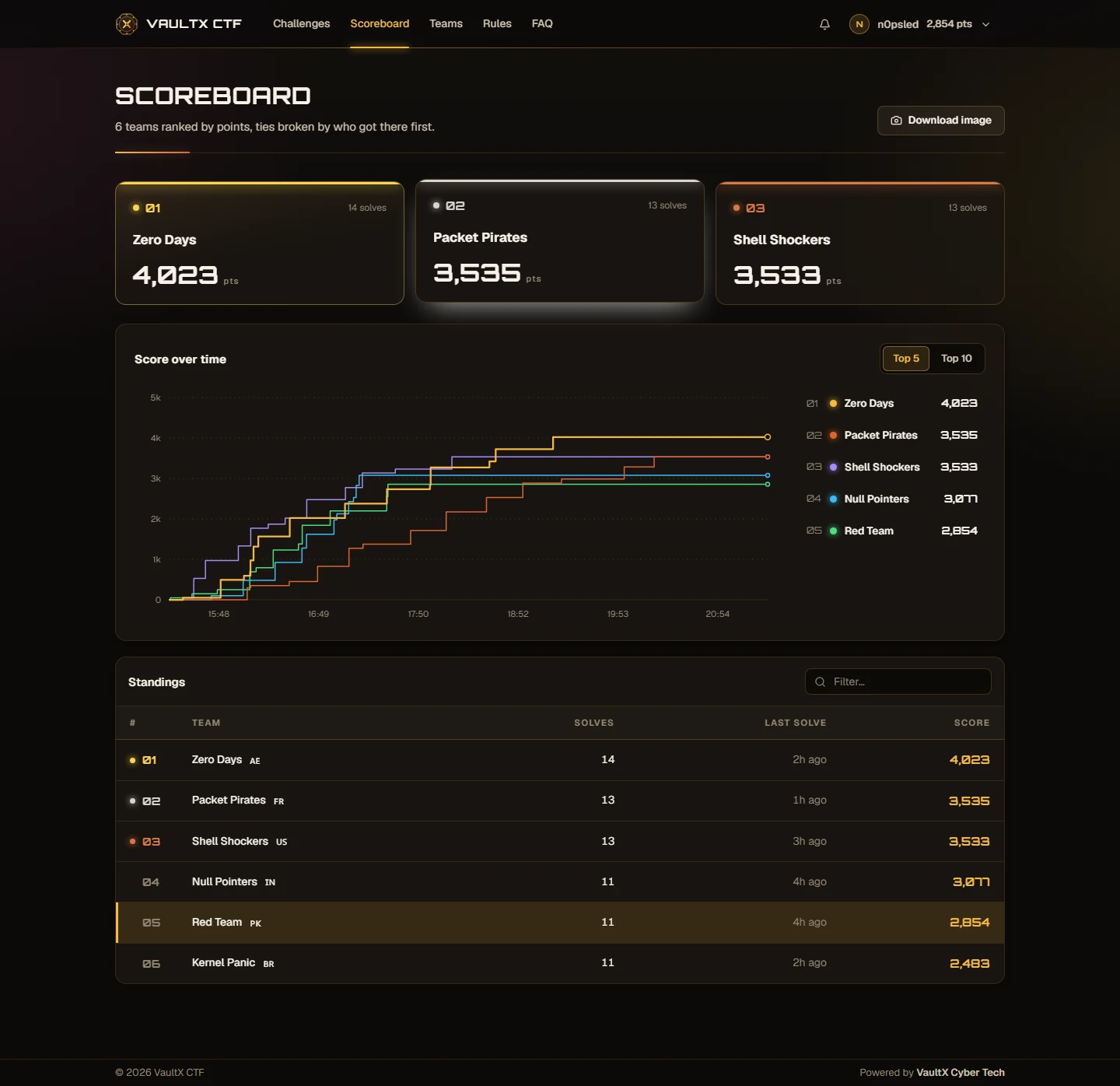Viewport: 1120px width, 1086px height.
Task: Open the Challenges page
Action: point(301,23)
